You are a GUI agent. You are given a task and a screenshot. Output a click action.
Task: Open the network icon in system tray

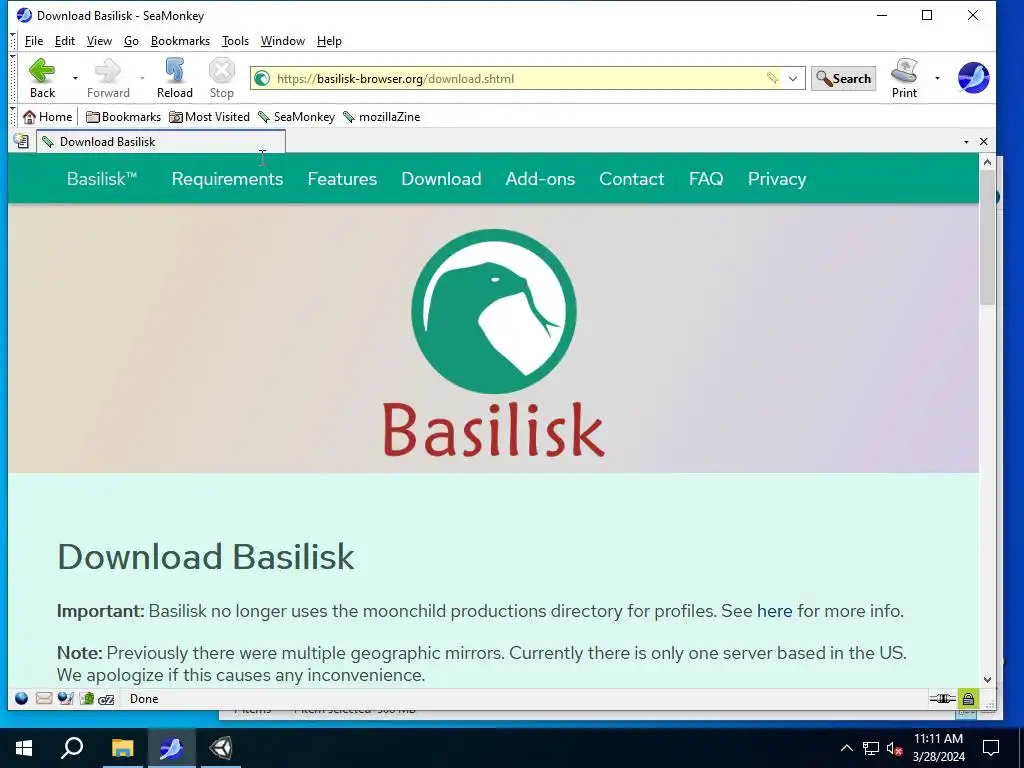point(871,748)
